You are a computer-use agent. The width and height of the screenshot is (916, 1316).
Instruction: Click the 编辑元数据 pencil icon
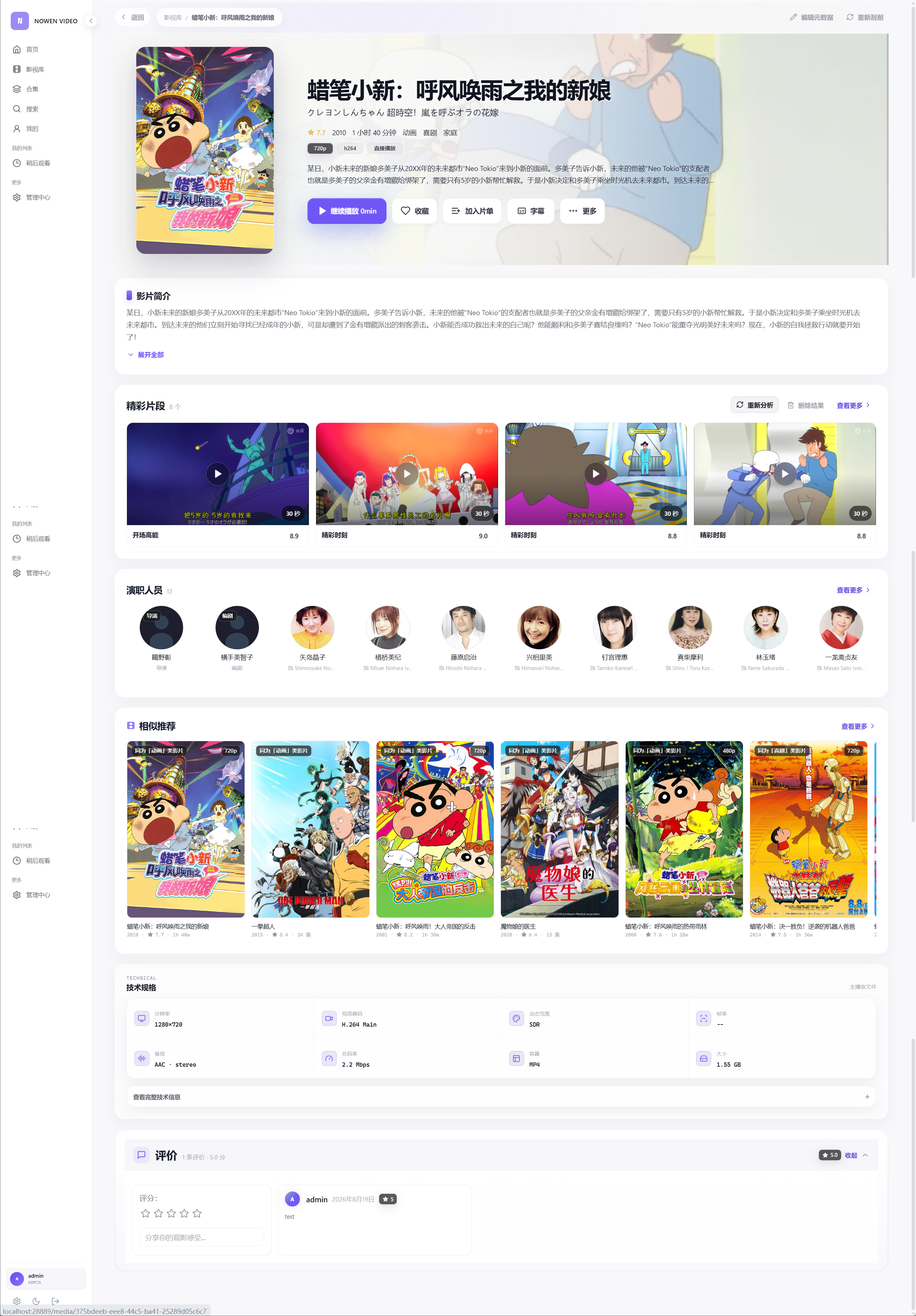tap(793, 17)
